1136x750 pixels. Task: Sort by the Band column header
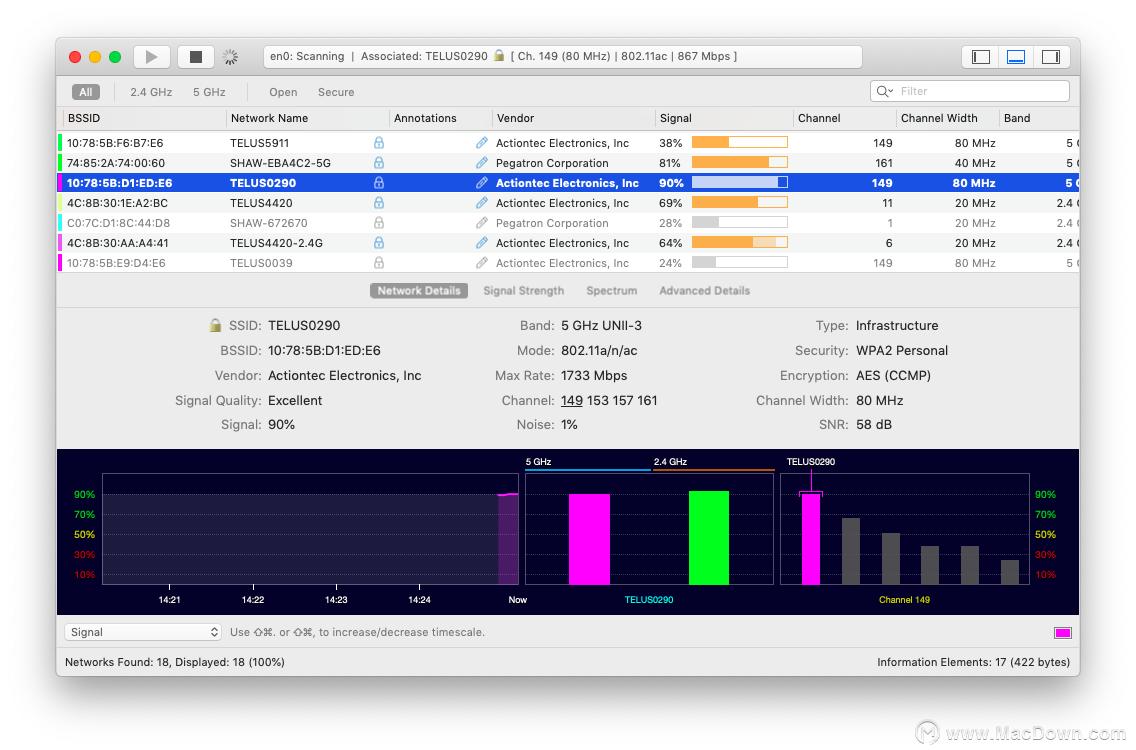point(1039,118)
